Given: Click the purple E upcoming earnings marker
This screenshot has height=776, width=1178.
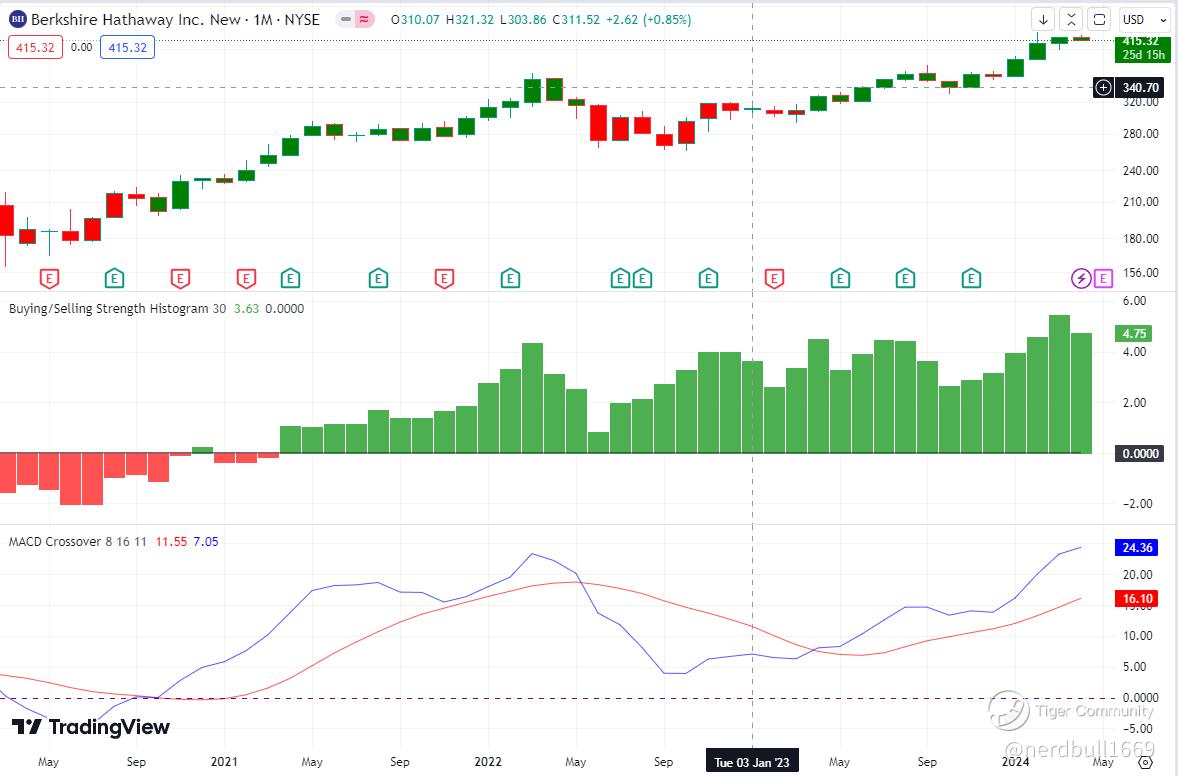Looking at the screenshot, I should (1103, 279).
